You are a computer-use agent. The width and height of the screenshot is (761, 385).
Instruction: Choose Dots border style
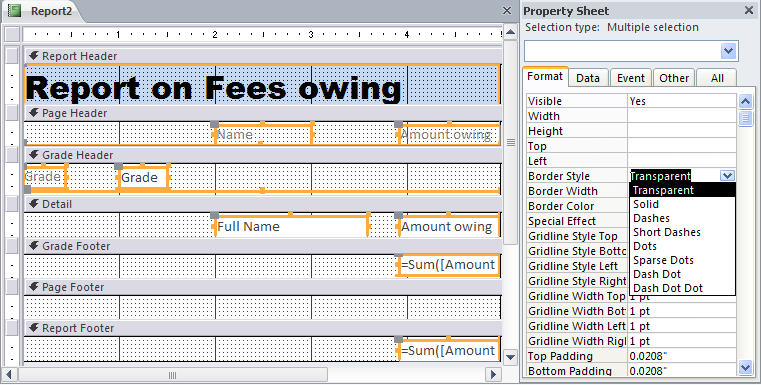point(682,246)
